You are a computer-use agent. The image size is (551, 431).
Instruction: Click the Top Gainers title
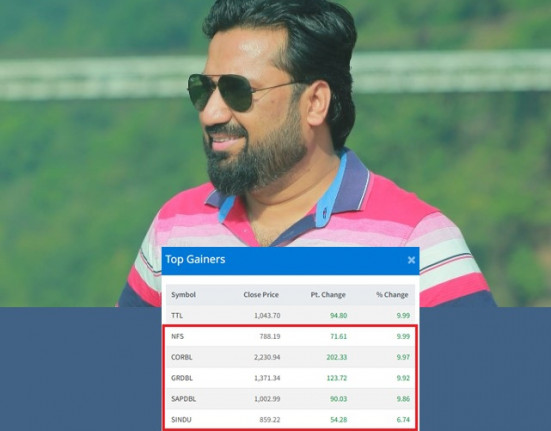195,259
